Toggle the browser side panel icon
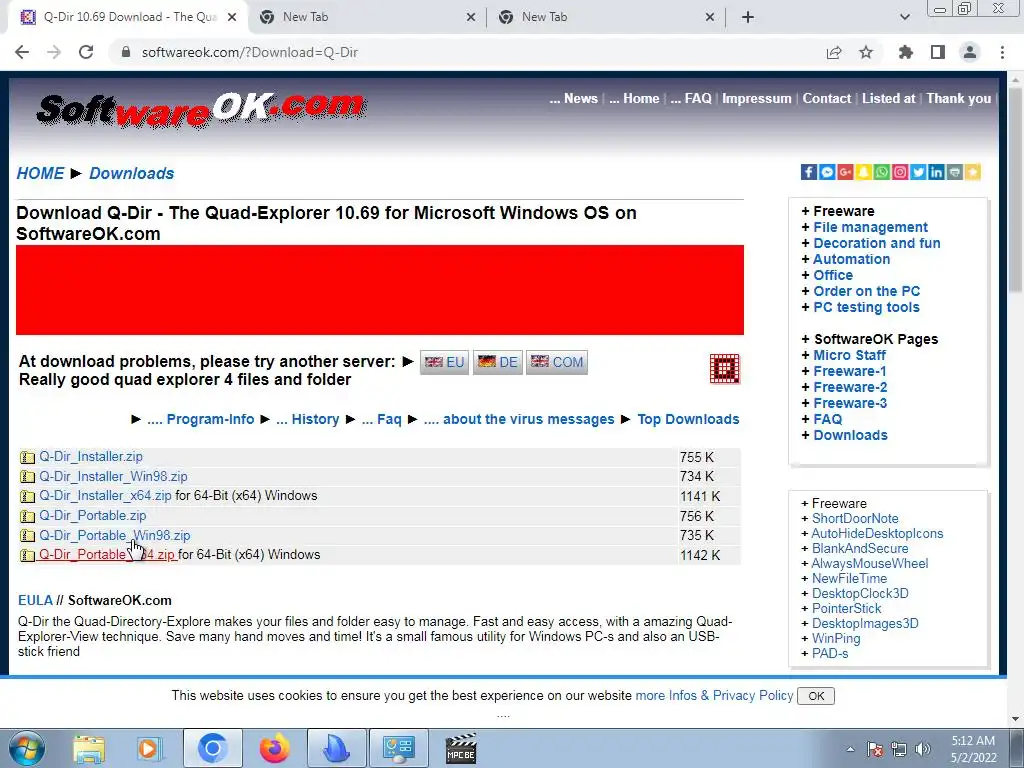 click(938, 52)
